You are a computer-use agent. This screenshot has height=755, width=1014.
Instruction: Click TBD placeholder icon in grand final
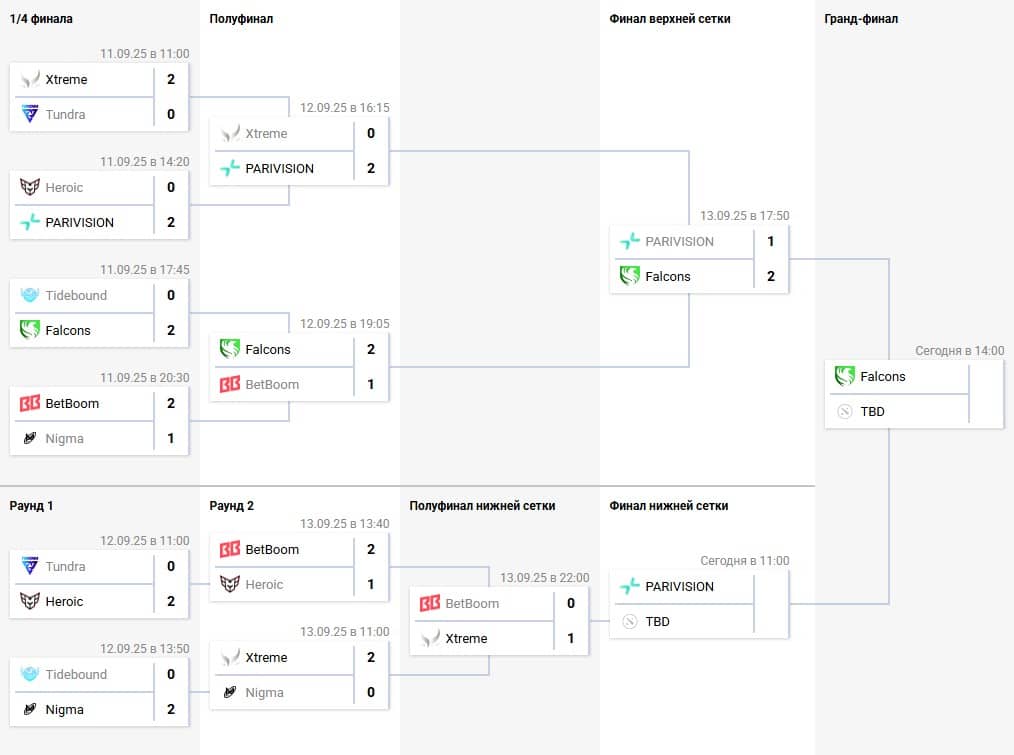pyautogui.click(x=845, y=411)
